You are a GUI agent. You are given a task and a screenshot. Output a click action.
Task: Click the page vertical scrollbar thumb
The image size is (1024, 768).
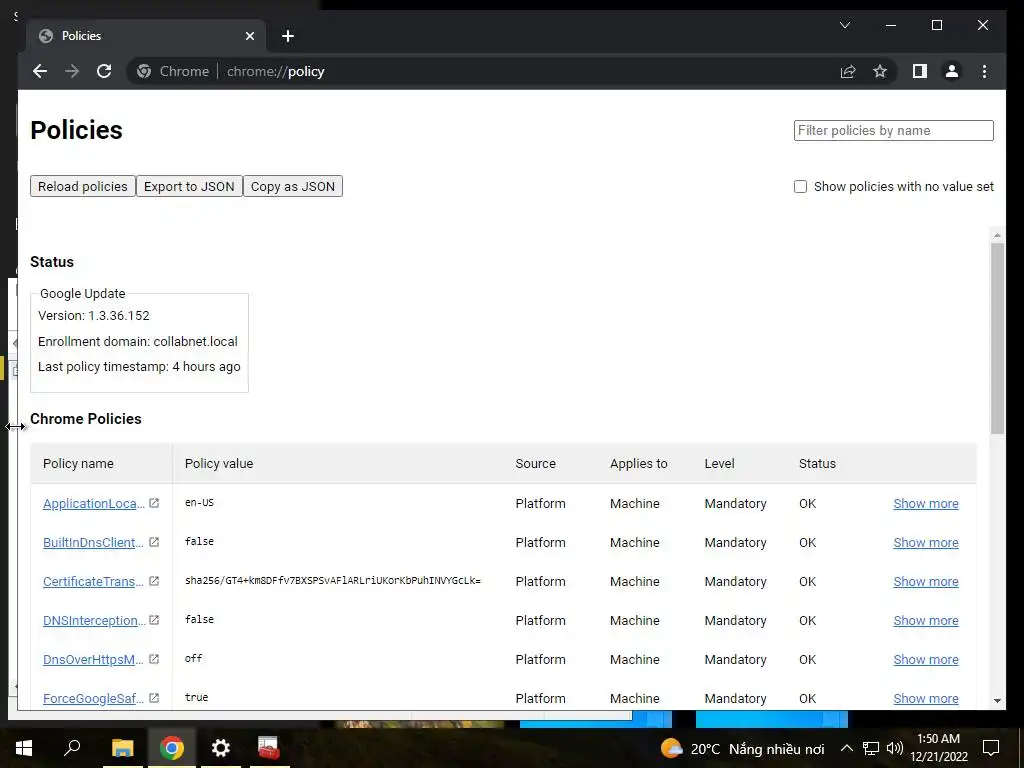(997, 338)
